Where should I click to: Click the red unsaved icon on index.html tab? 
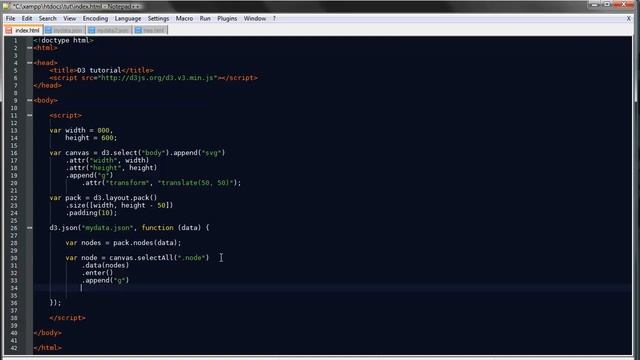(x=9, y=30)
